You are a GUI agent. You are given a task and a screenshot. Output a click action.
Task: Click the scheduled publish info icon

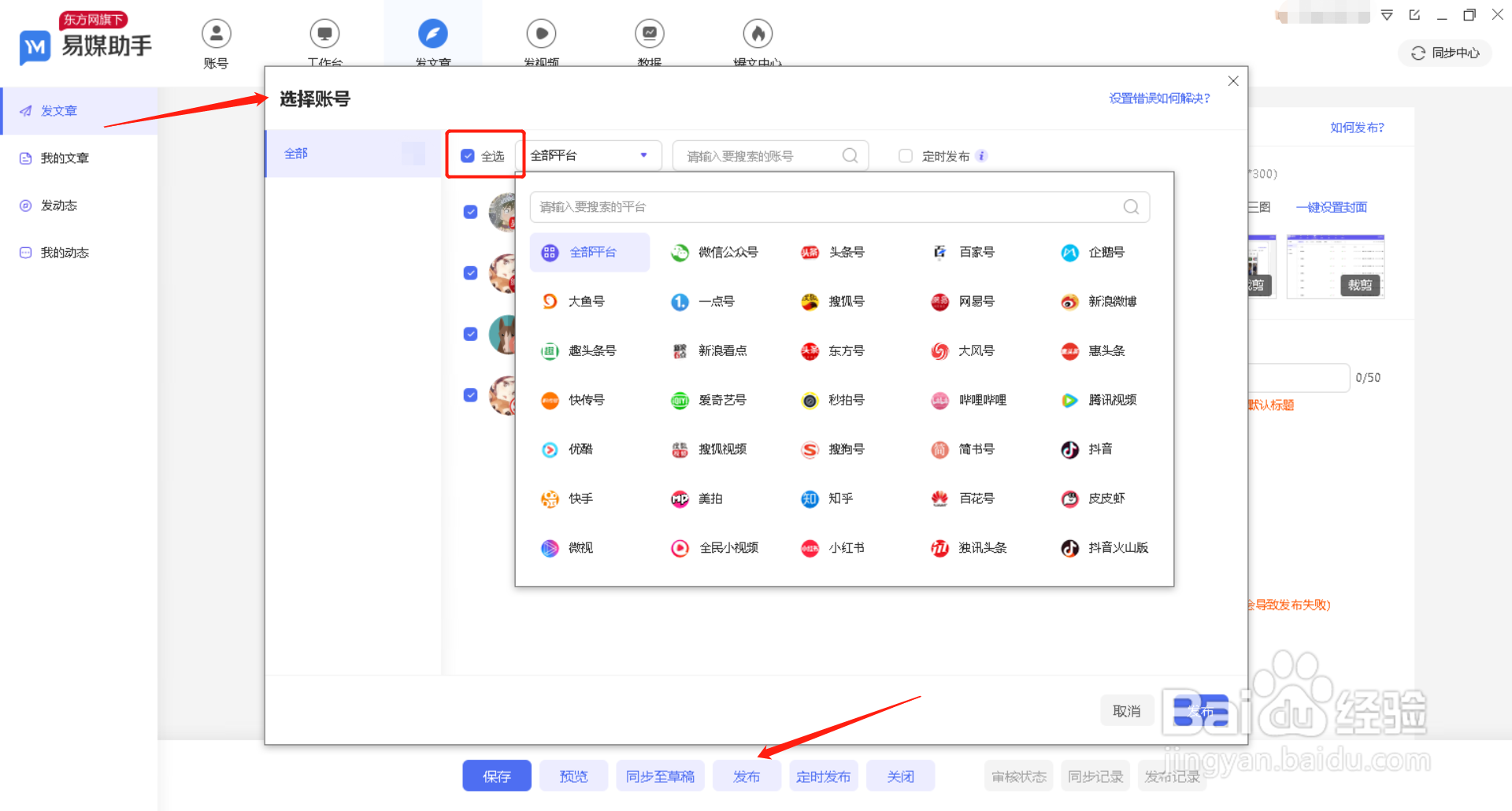981,156
